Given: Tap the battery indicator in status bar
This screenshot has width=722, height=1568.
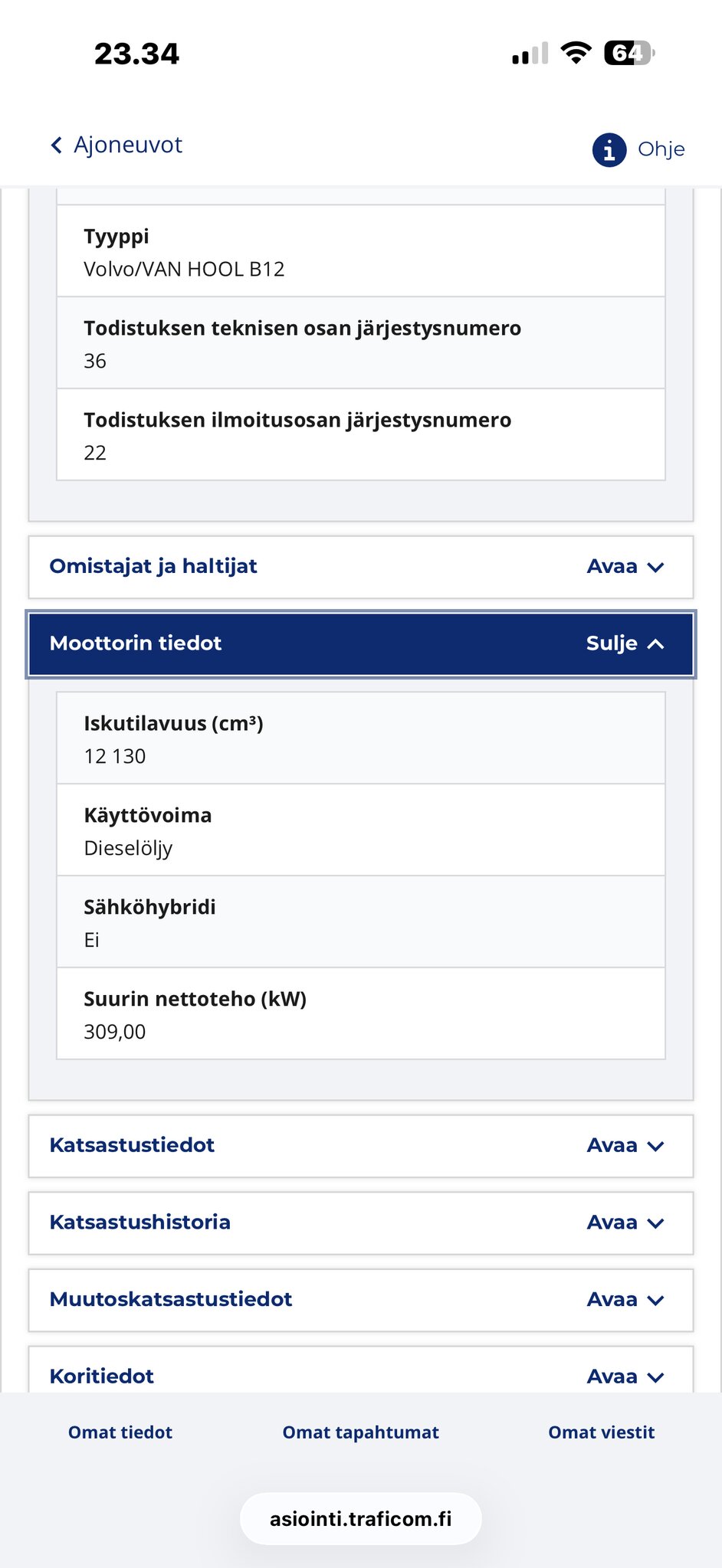Looking at the screenshot, I should coord(628,53).
